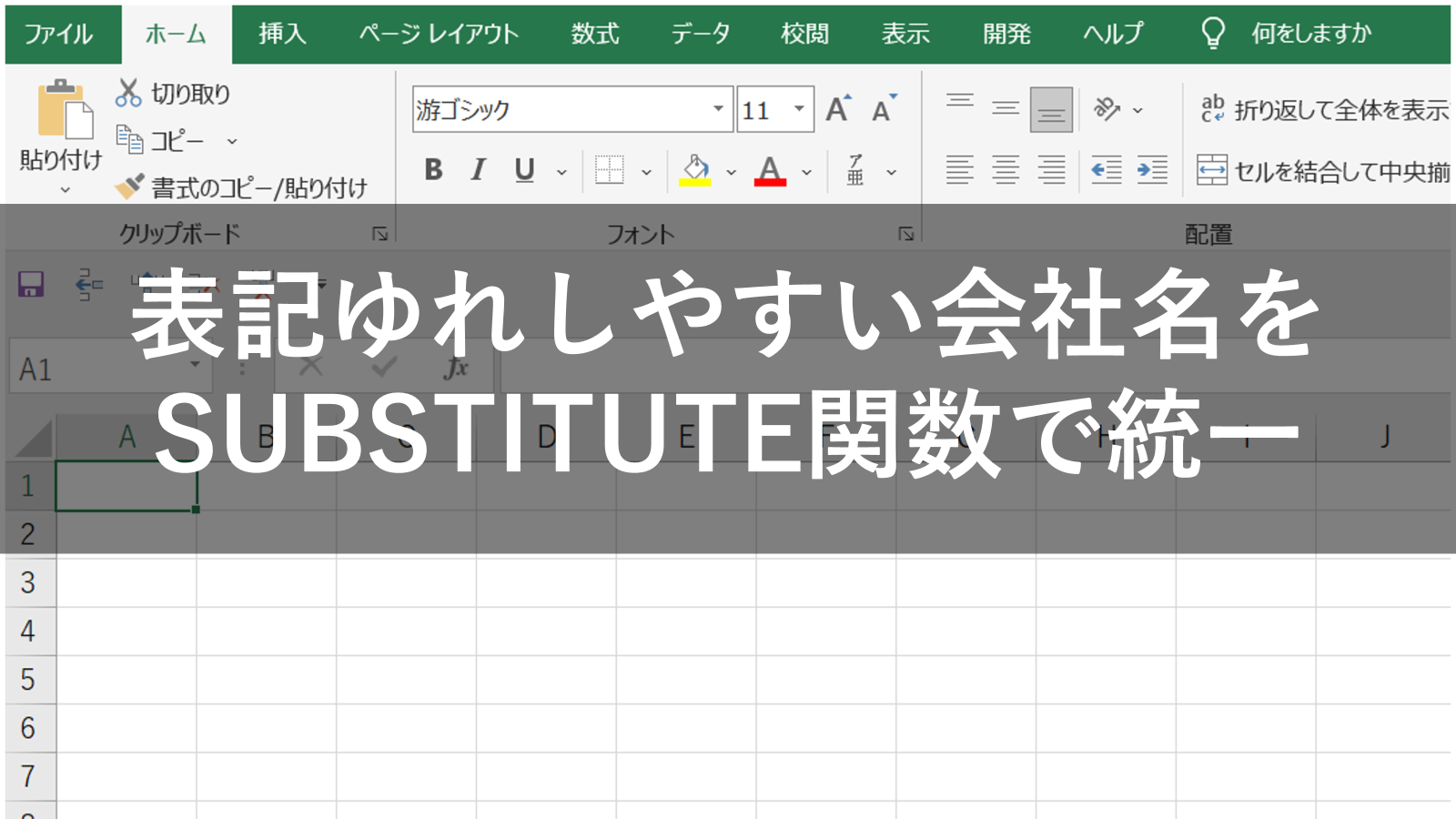Screen dimensions: 1456x819
Task: Open the ファイル tab
Action: click(59, 34)
